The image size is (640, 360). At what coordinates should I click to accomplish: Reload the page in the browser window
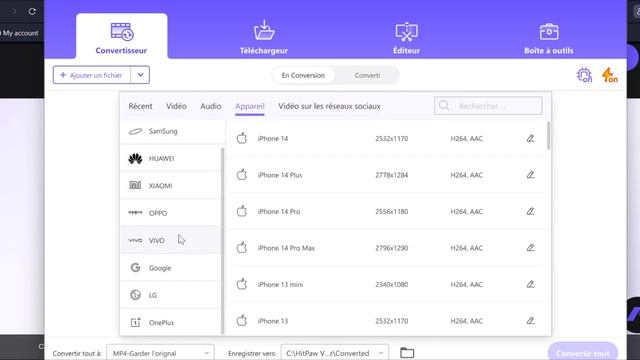(x=32, y=11)
